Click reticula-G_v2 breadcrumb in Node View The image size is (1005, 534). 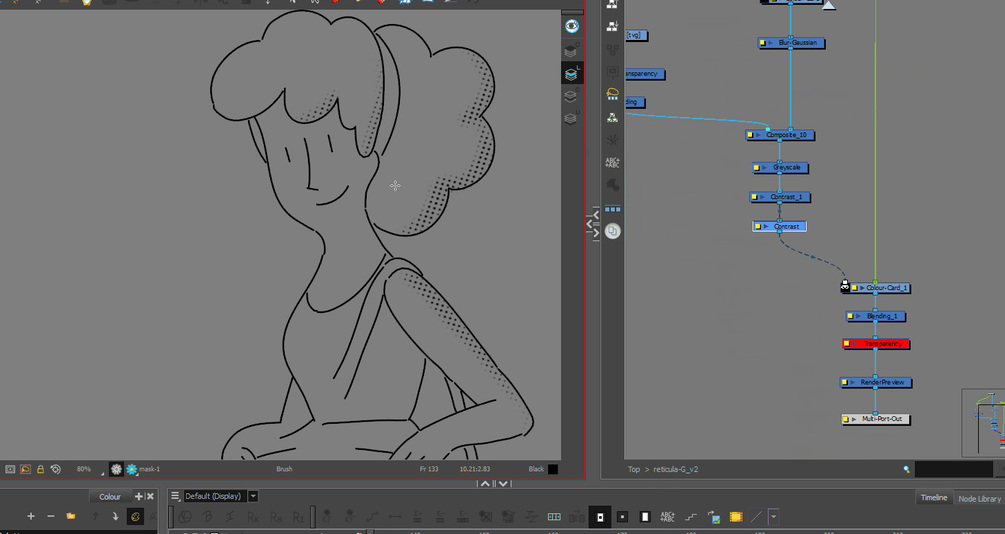pyautogui.click(x=676, y=469)
